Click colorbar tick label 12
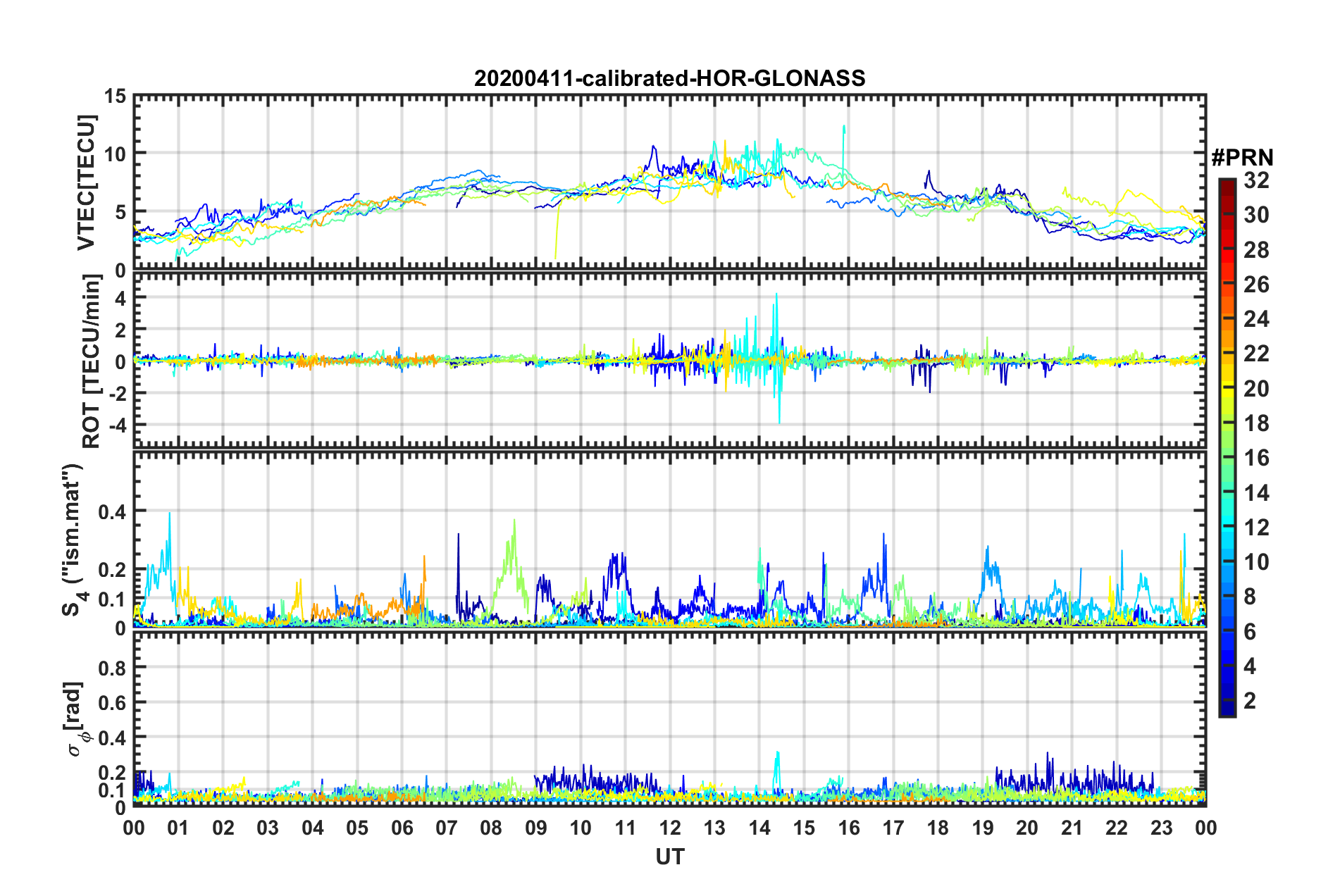This screenshot has height=896, width=1340. point(1256,528)
